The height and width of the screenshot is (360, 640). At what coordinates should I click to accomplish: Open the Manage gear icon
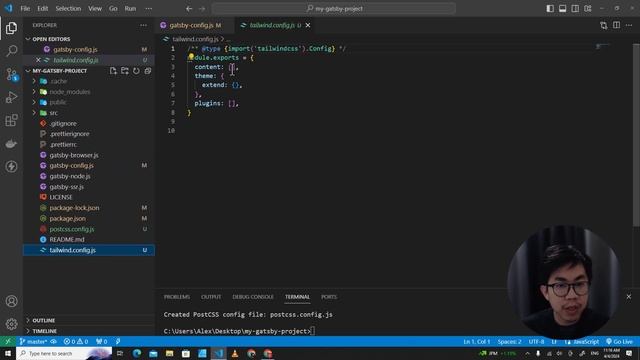tap(11, 324)
